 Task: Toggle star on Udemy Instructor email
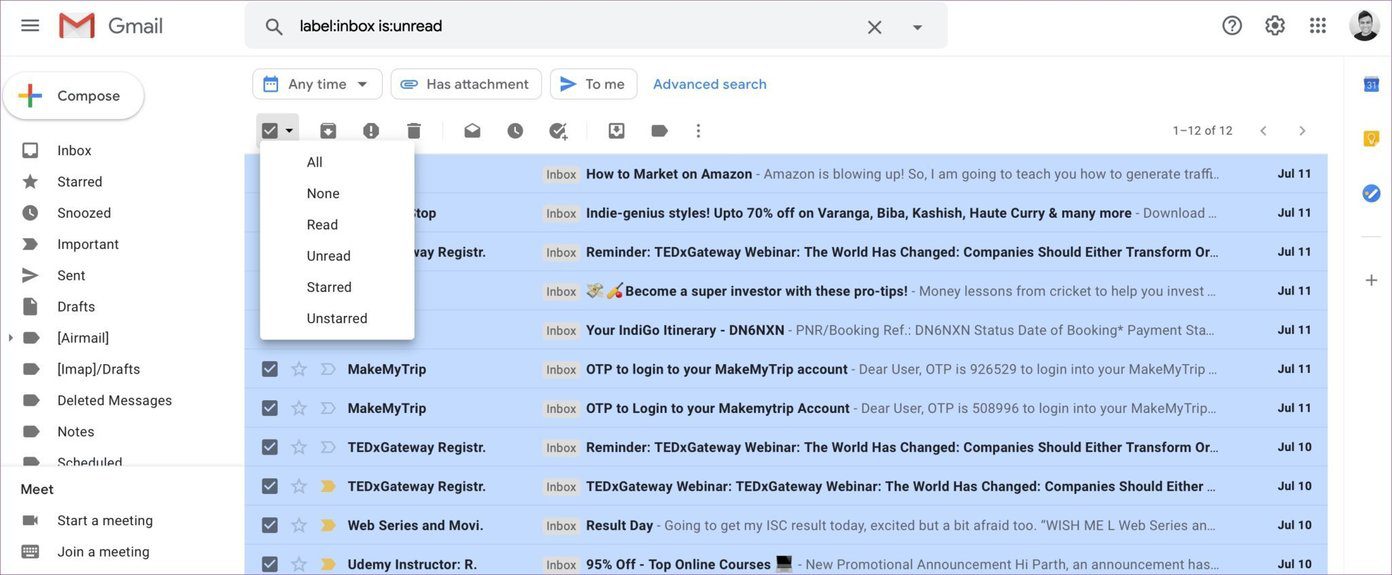pyautogui.click(x=298, y=564)
